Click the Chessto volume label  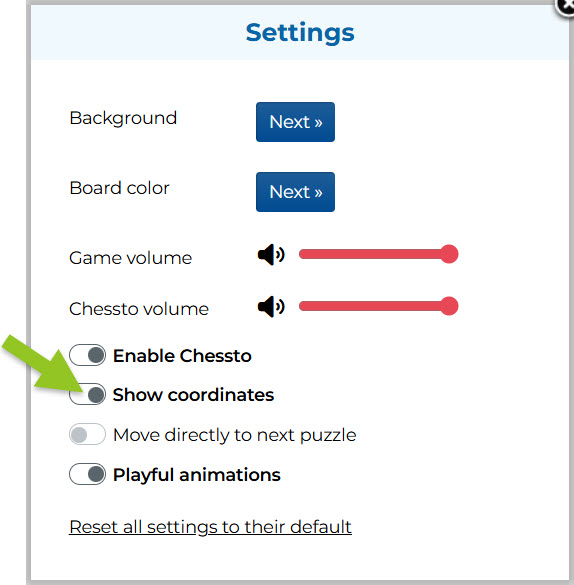139,309
